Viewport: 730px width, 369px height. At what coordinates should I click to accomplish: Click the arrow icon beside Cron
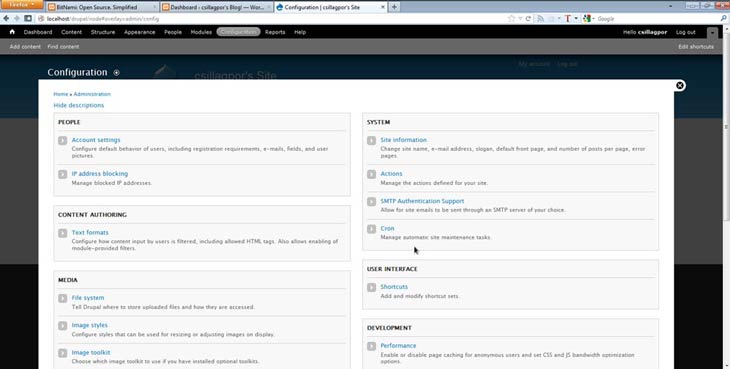[372, 229]
